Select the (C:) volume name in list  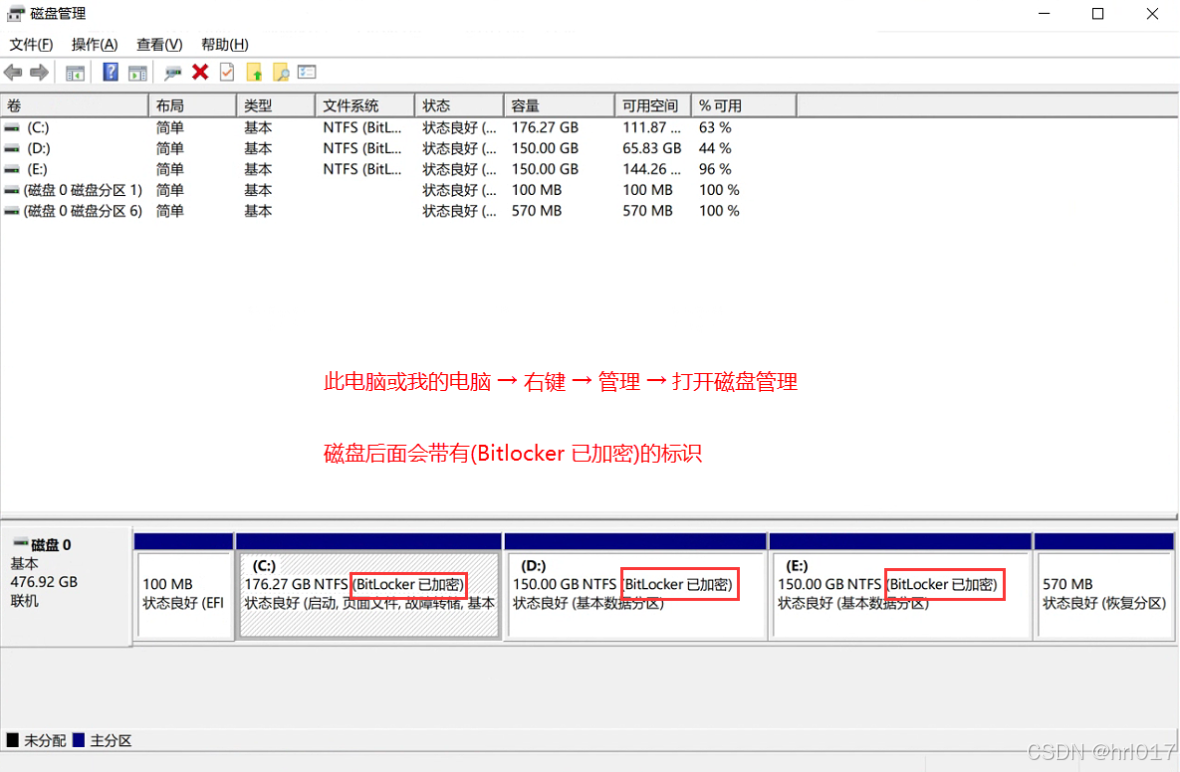tap(38, 128)
